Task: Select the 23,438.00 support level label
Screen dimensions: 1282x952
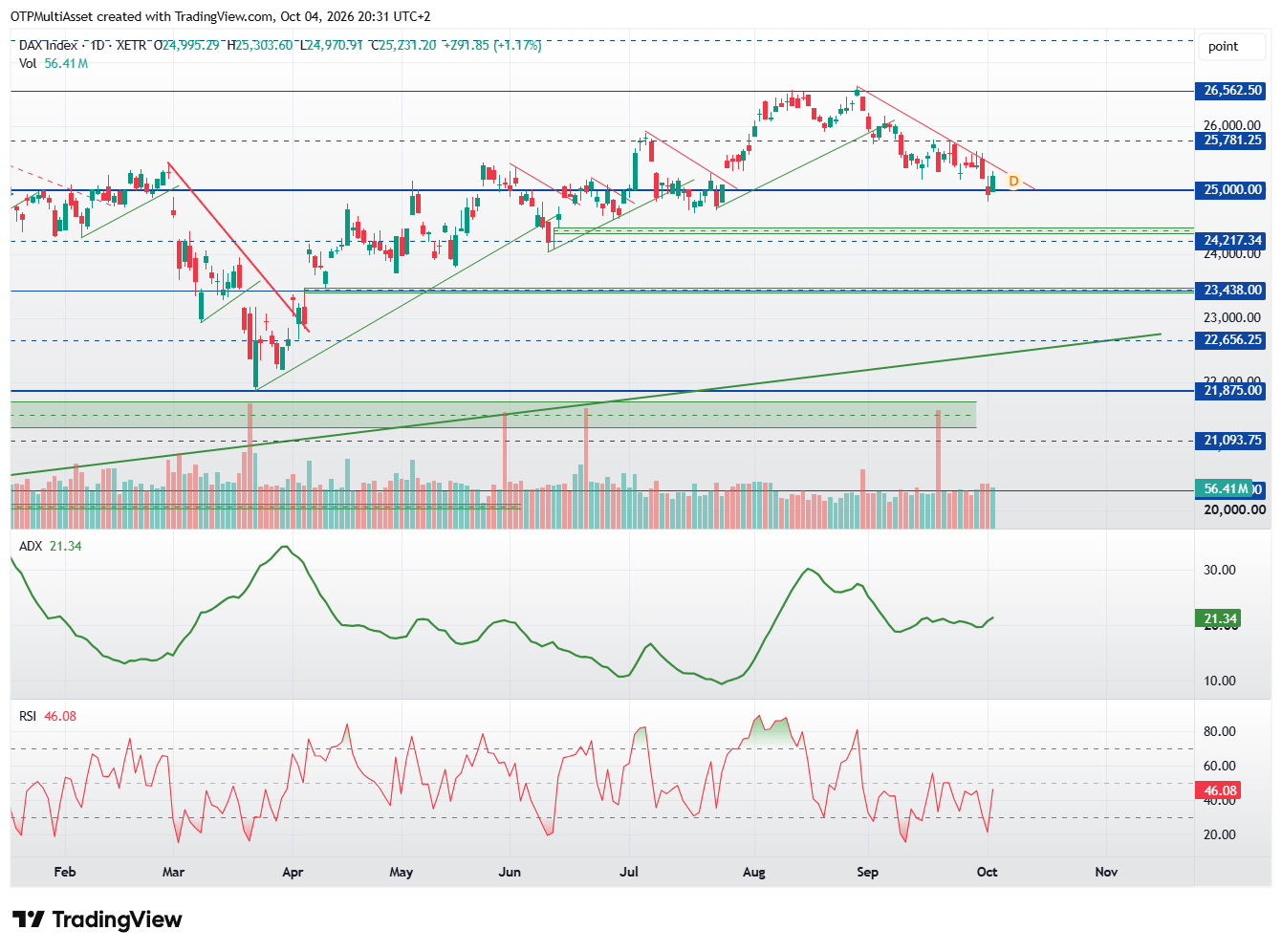Action: [x=1232, y=291]
